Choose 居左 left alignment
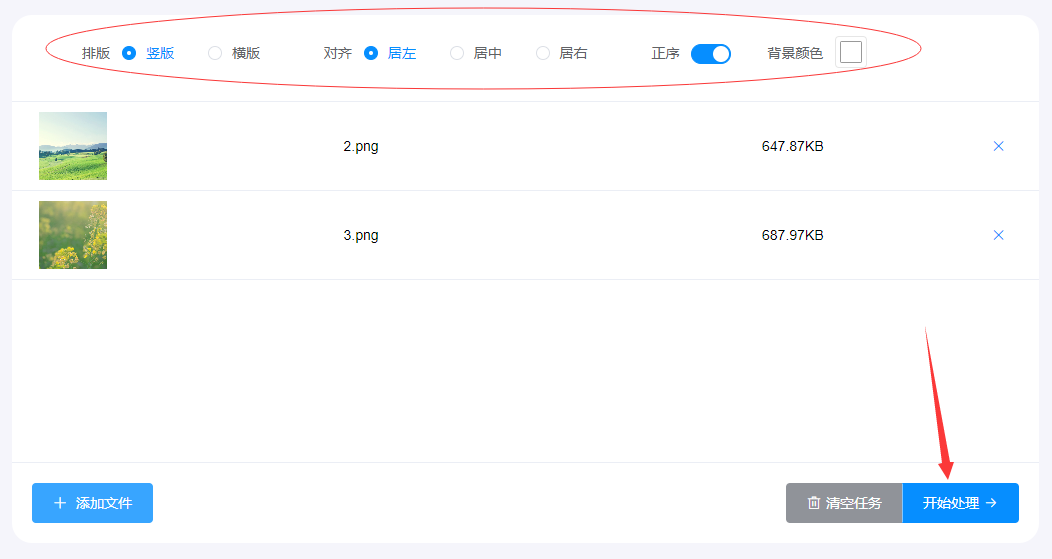Viewport: 1052px width, 559px height. coord(371,53)
